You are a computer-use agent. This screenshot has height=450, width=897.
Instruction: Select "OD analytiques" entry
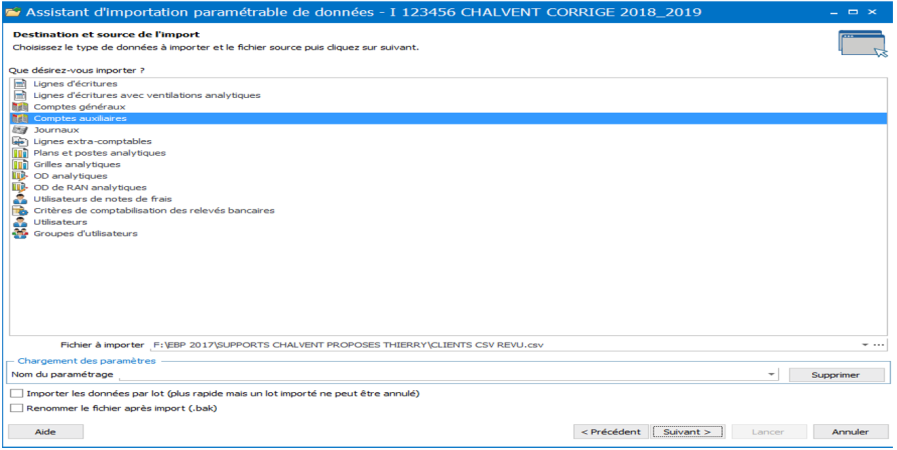coord(70,176)
